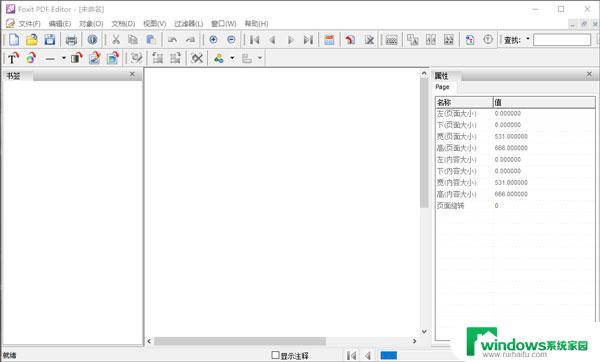Viewport: 600px width, 362px height.
Task: Undo the last action
Action: pos(172,39)
